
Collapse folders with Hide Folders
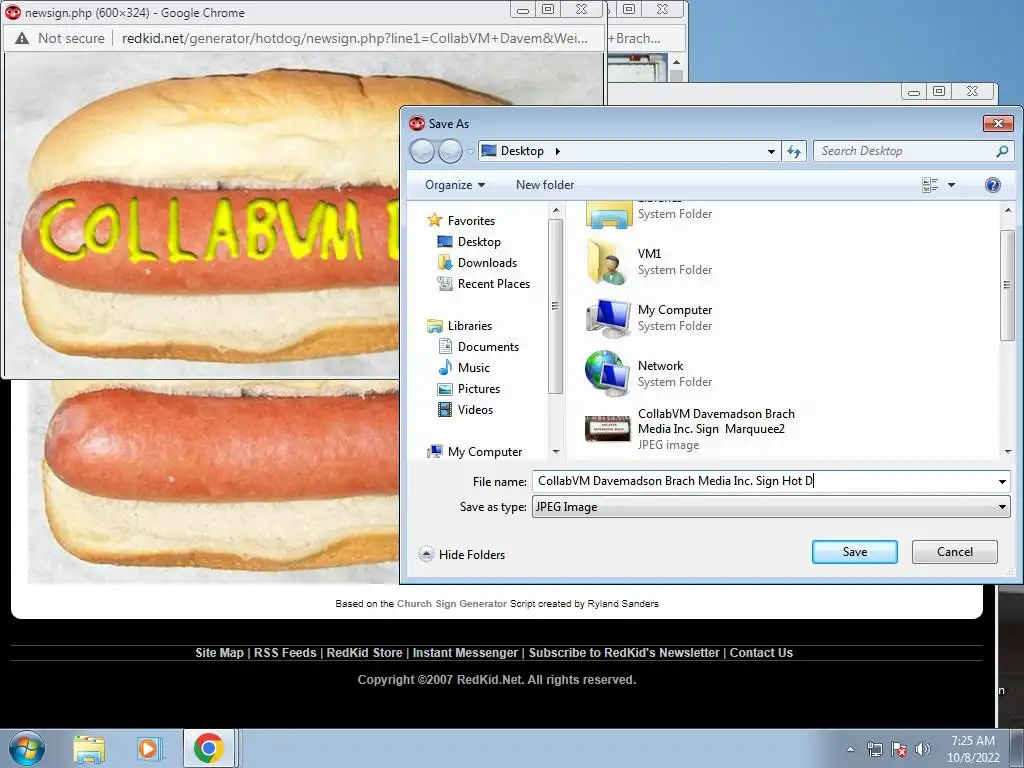462,554
